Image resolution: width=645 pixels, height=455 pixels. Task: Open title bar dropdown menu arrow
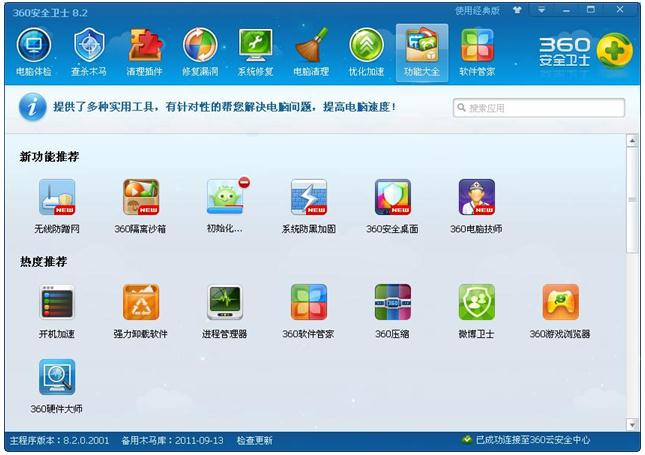(x=542, y=10)
